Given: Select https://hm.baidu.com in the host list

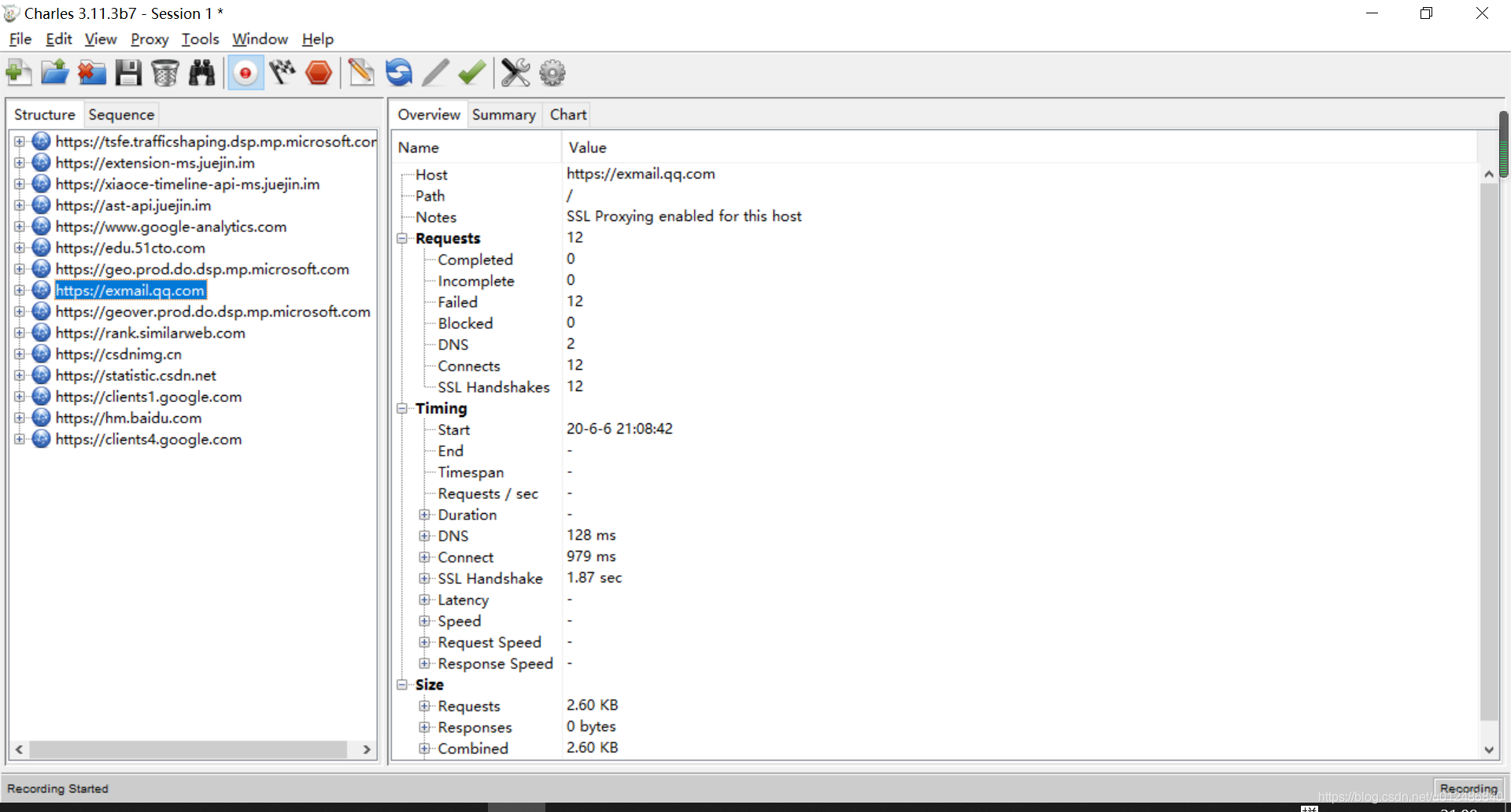Looking at the screenshot, I should click(128, 418).
